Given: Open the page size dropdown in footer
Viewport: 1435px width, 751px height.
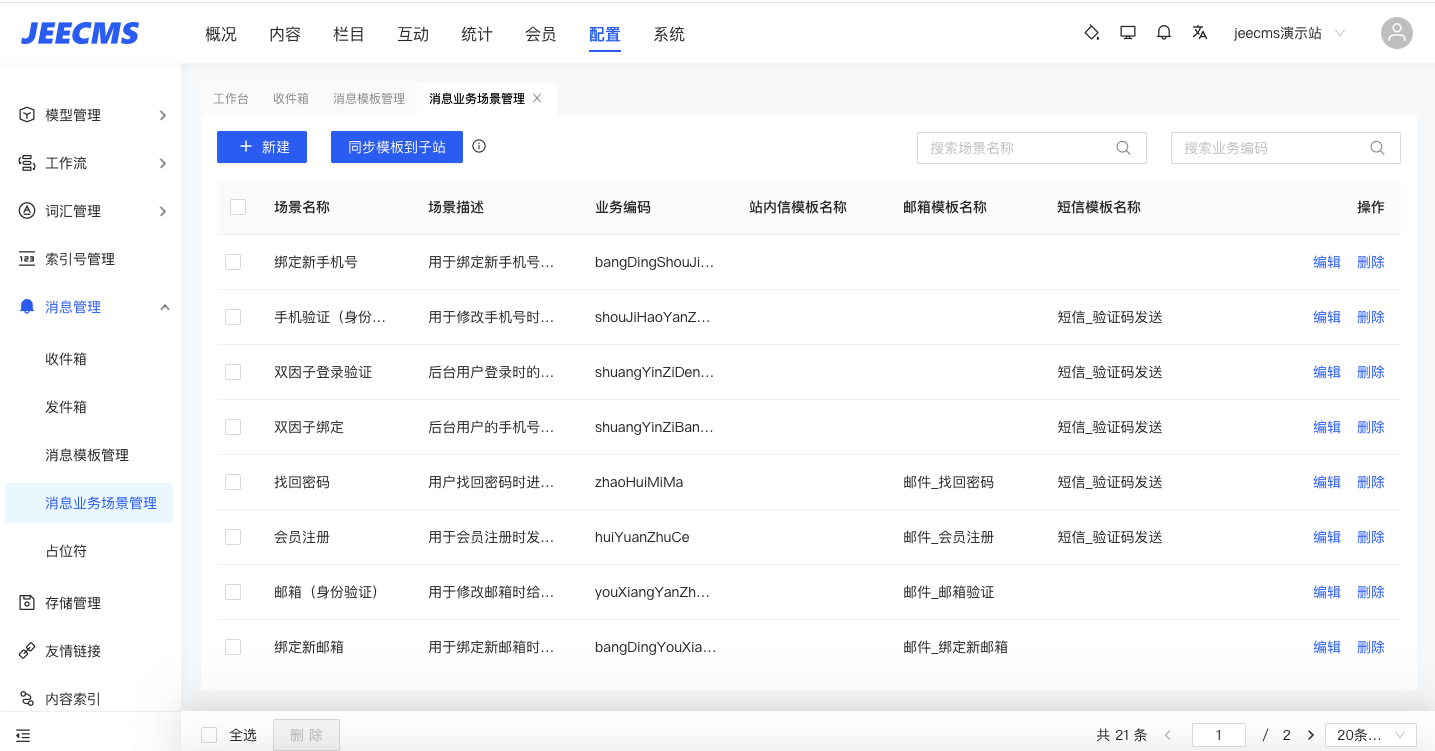Looking at the screenshot, I should 1370,735.
